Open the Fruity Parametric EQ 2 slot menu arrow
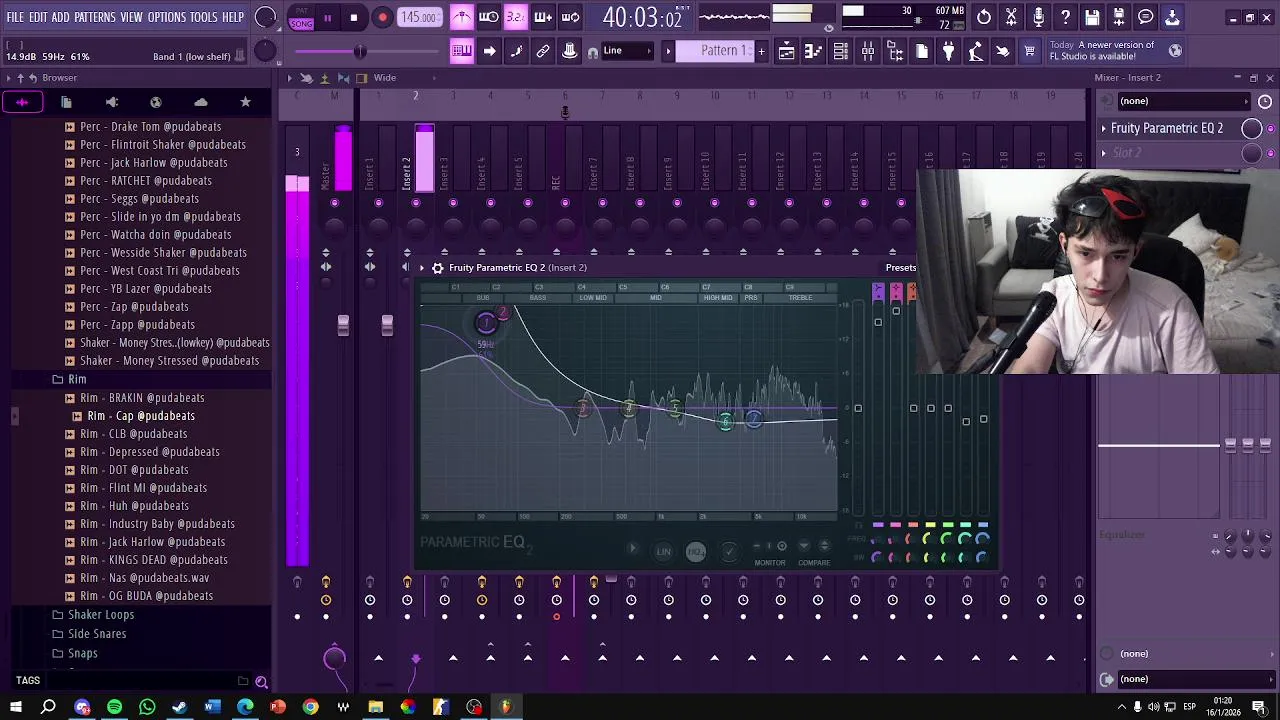This screenshot has width=1280, height=720. (x=1104, y=128)
